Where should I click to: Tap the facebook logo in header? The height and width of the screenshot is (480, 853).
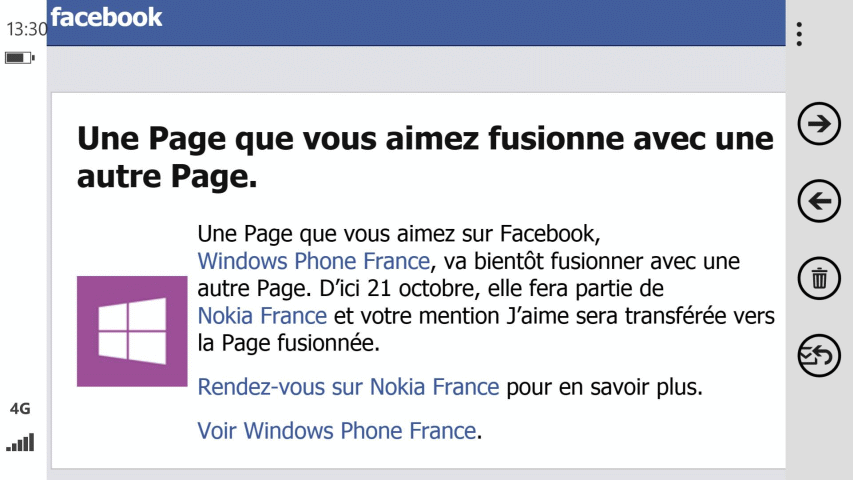107,17
